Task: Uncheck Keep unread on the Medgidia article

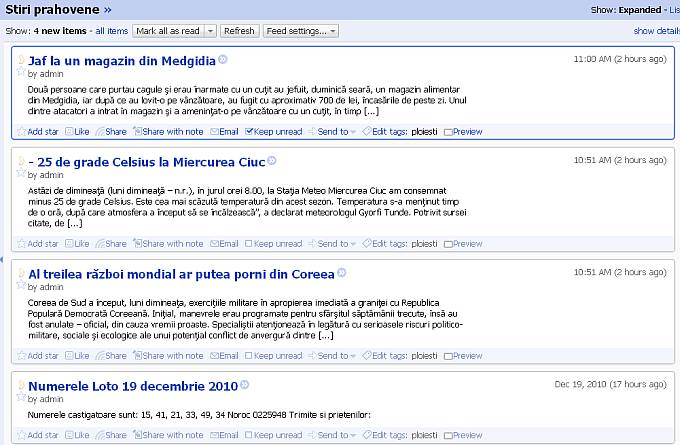Action: click(250, 132)
